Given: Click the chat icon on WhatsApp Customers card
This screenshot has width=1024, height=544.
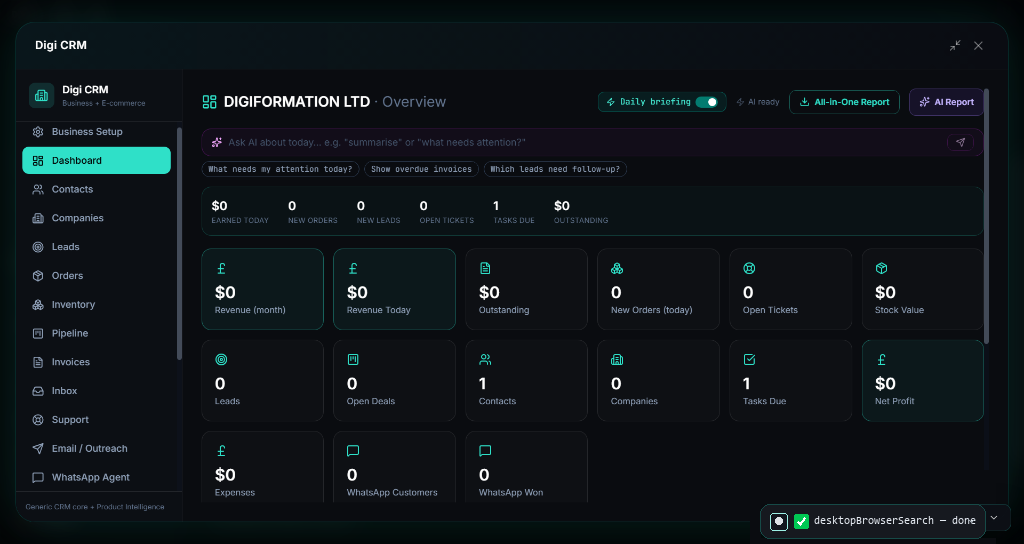Looking at the screenshot, I should click(353, 451).
